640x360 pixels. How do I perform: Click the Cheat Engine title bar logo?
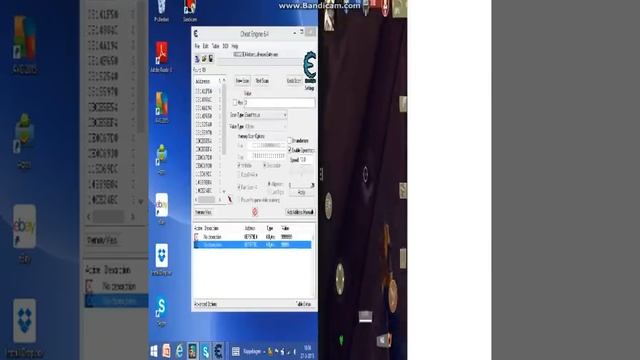pyautogui.click(x=196, y=34)
